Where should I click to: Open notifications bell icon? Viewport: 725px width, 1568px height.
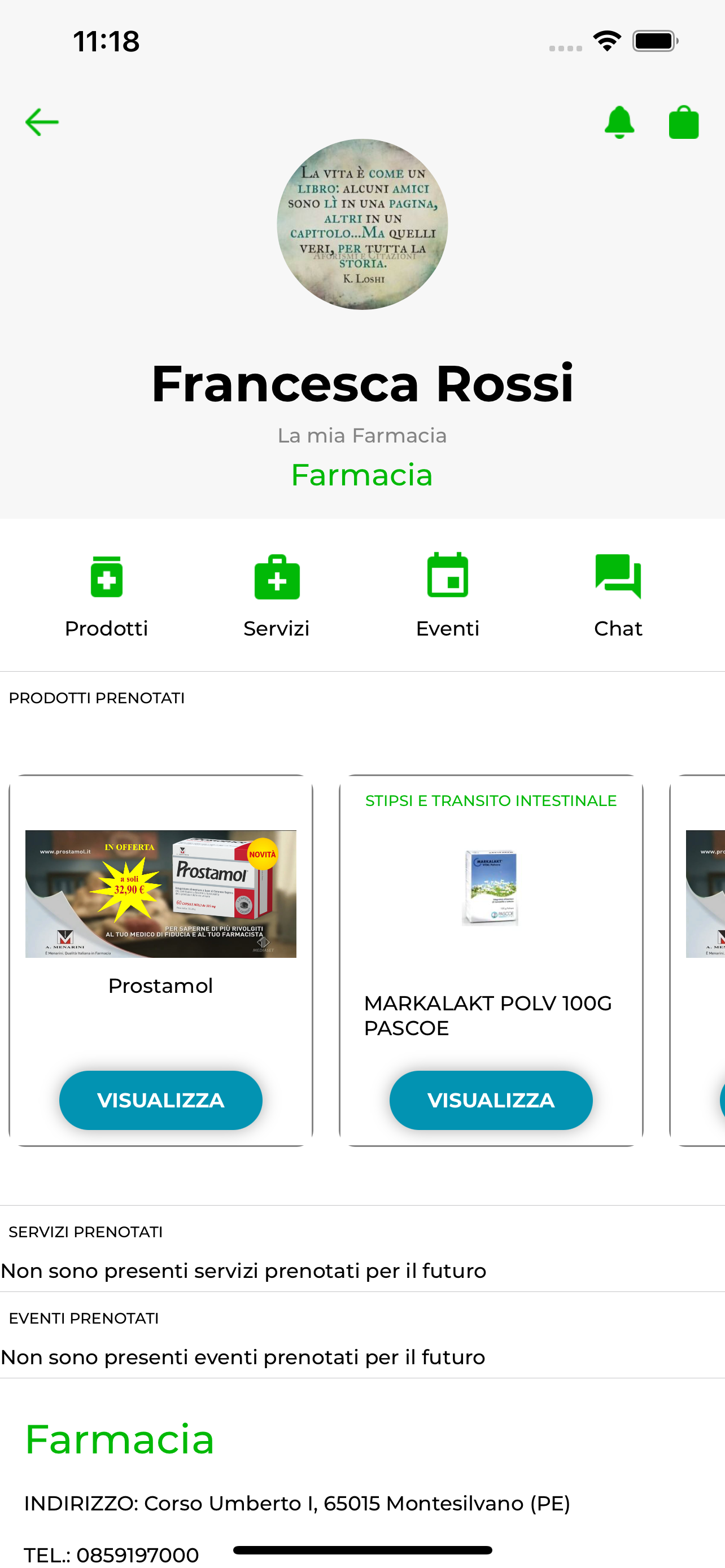(x=619, y=122)
